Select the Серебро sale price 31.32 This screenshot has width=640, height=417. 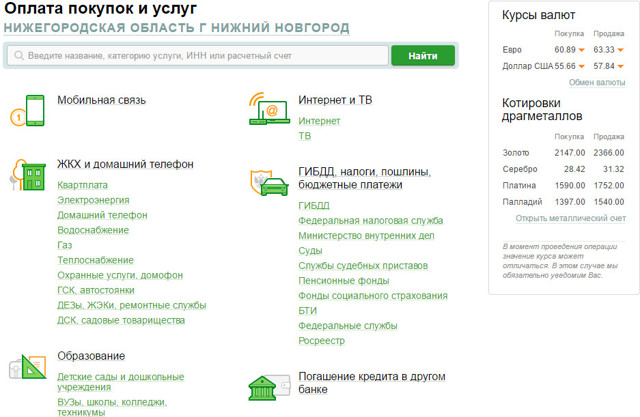(613, 169)
